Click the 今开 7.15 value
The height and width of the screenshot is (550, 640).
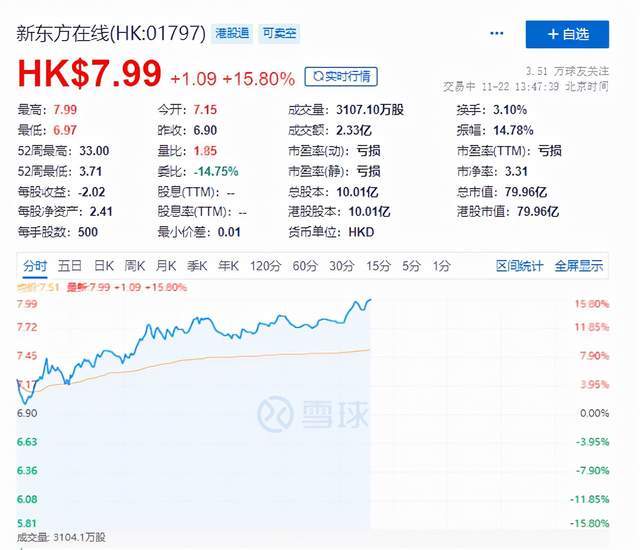205,110
